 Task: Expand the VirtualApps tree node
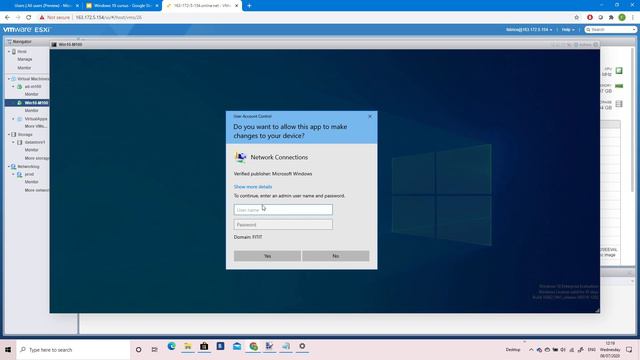coord(13,119)
